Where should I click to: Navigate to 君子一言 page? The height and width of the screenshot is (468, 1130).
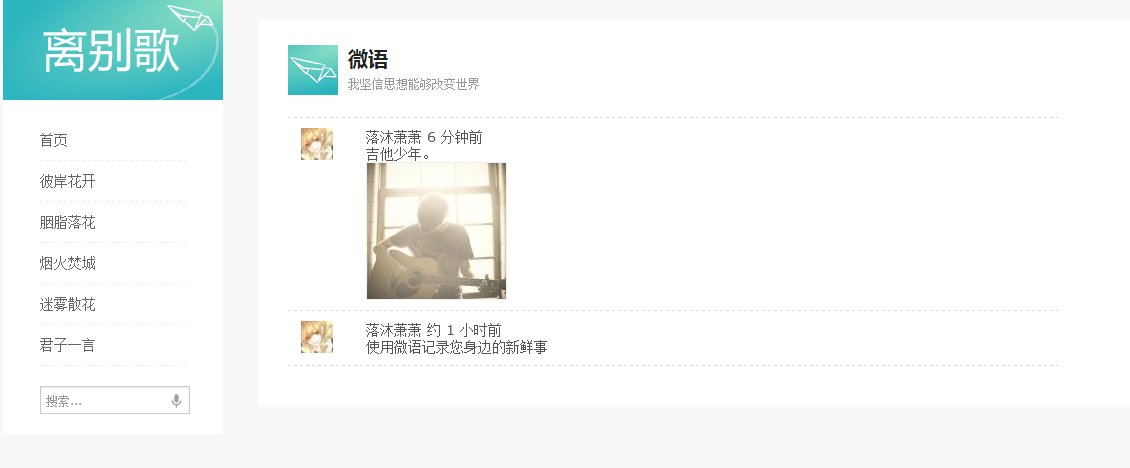(67, 345)
